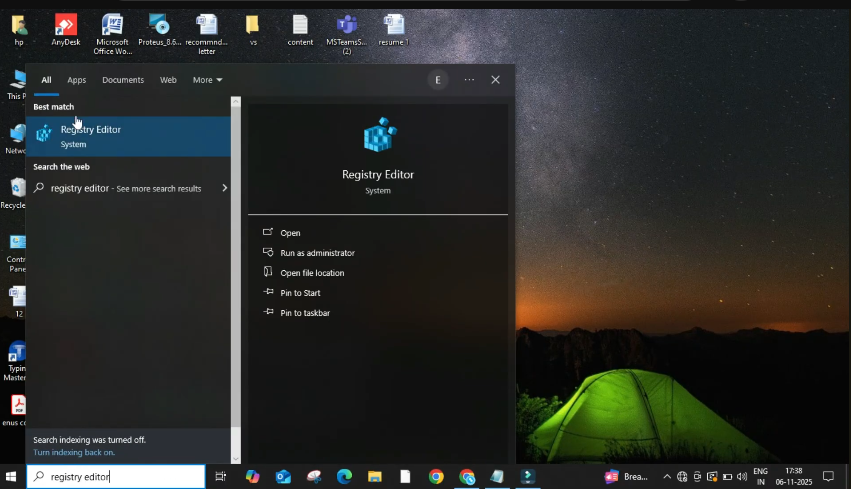The image size is (851, 489).
Task: Click into the taskbar search box
Action: (116, 477)
